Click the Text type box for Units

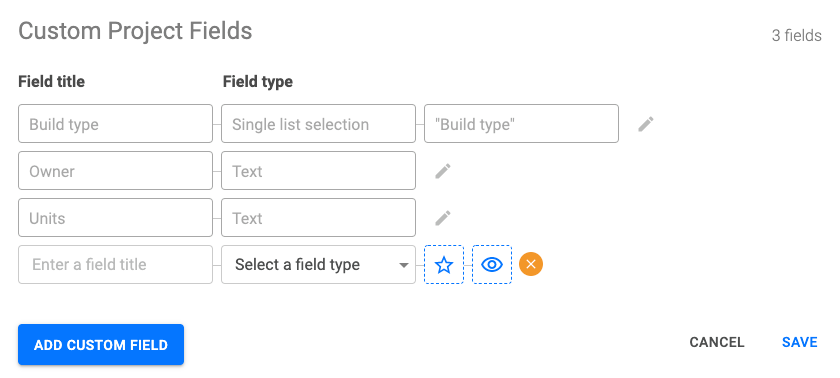(318, 217)
